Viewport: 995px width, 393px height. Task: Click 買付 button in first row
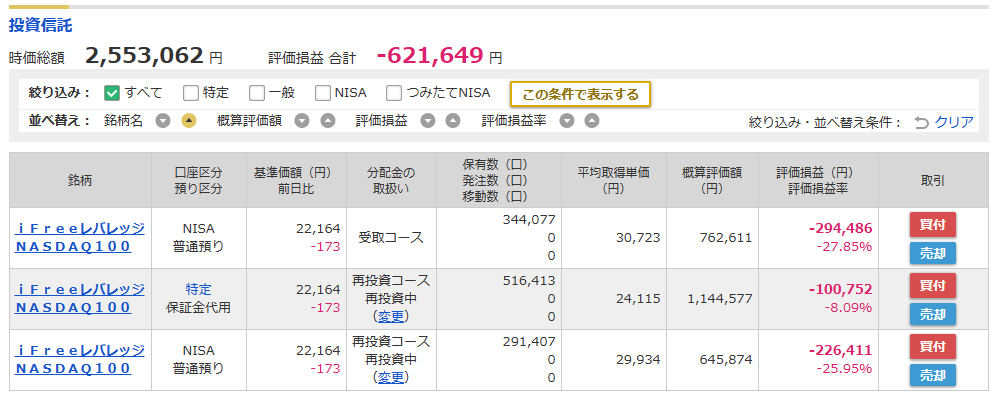[932, 225]
